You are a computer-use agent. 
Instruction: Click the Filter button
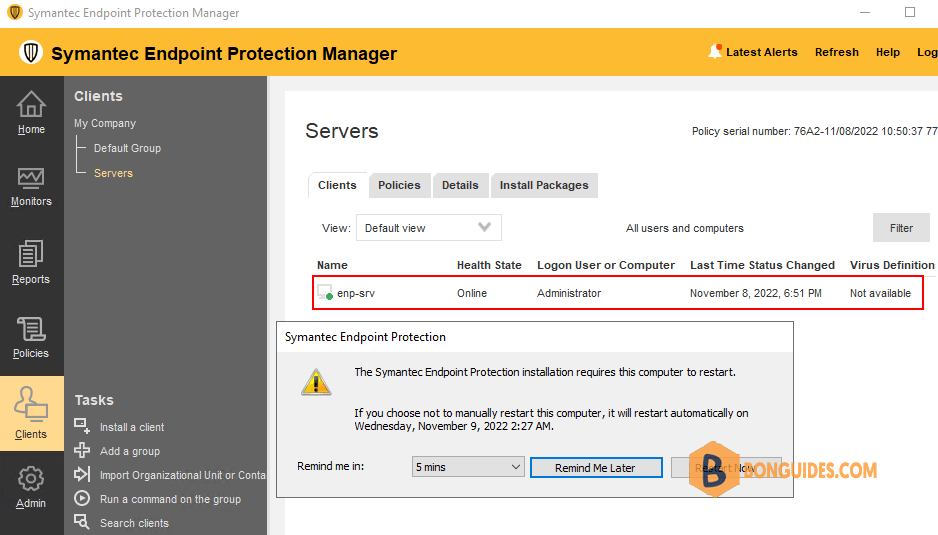pyautogui.click(x=901, y=227)
